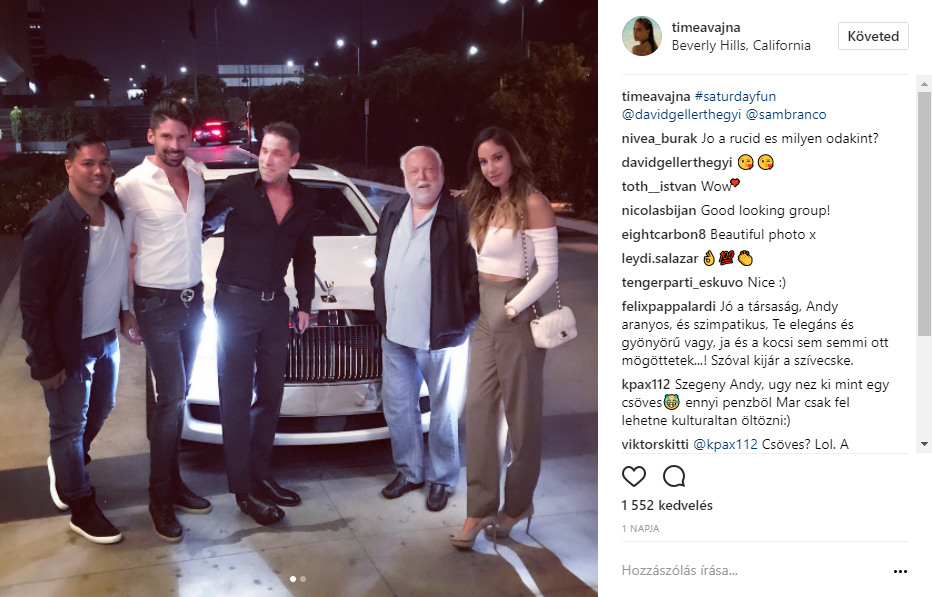Click the scrollbar up arrow in comments
This screenshot has height=597, width=932.
924,84
